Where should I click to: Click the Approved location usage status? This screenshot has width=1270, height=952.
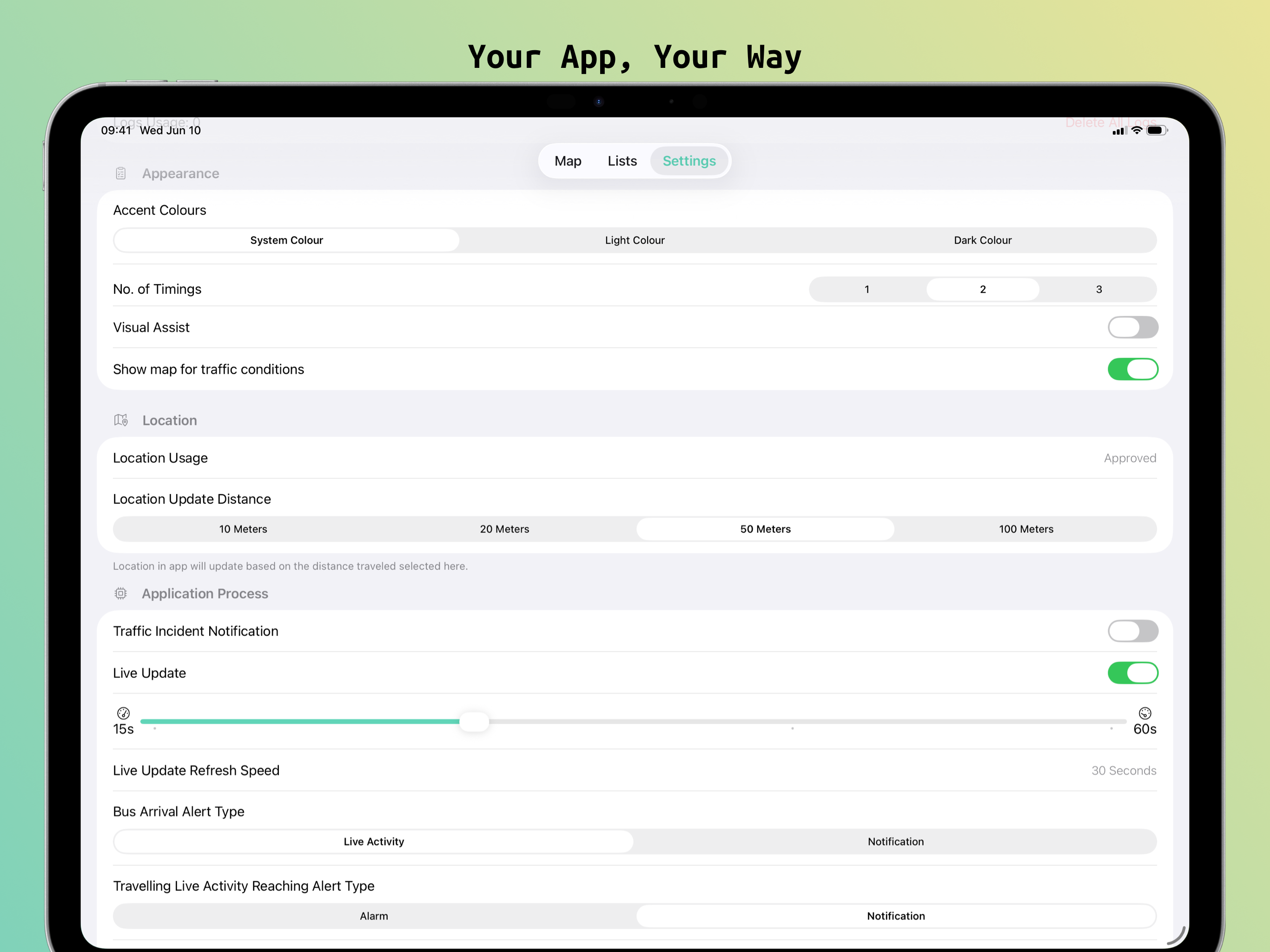[1130, 458]
